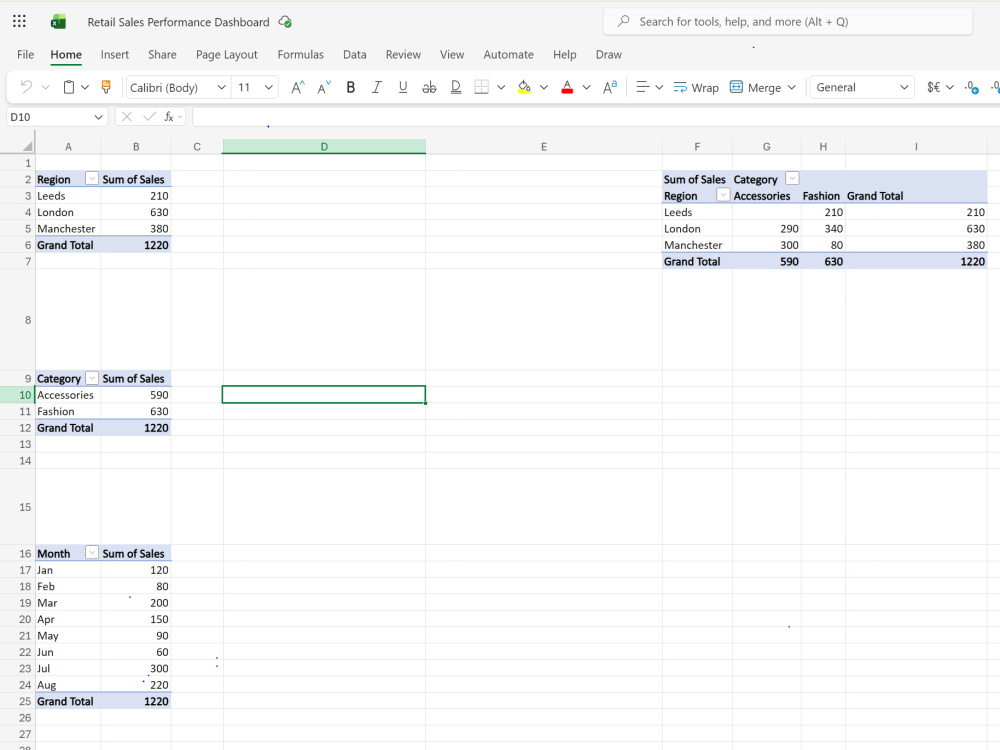This screenshot has height=750, width=1000.
Task: Click the cancel entry X icon
Action: click(127, 117)
